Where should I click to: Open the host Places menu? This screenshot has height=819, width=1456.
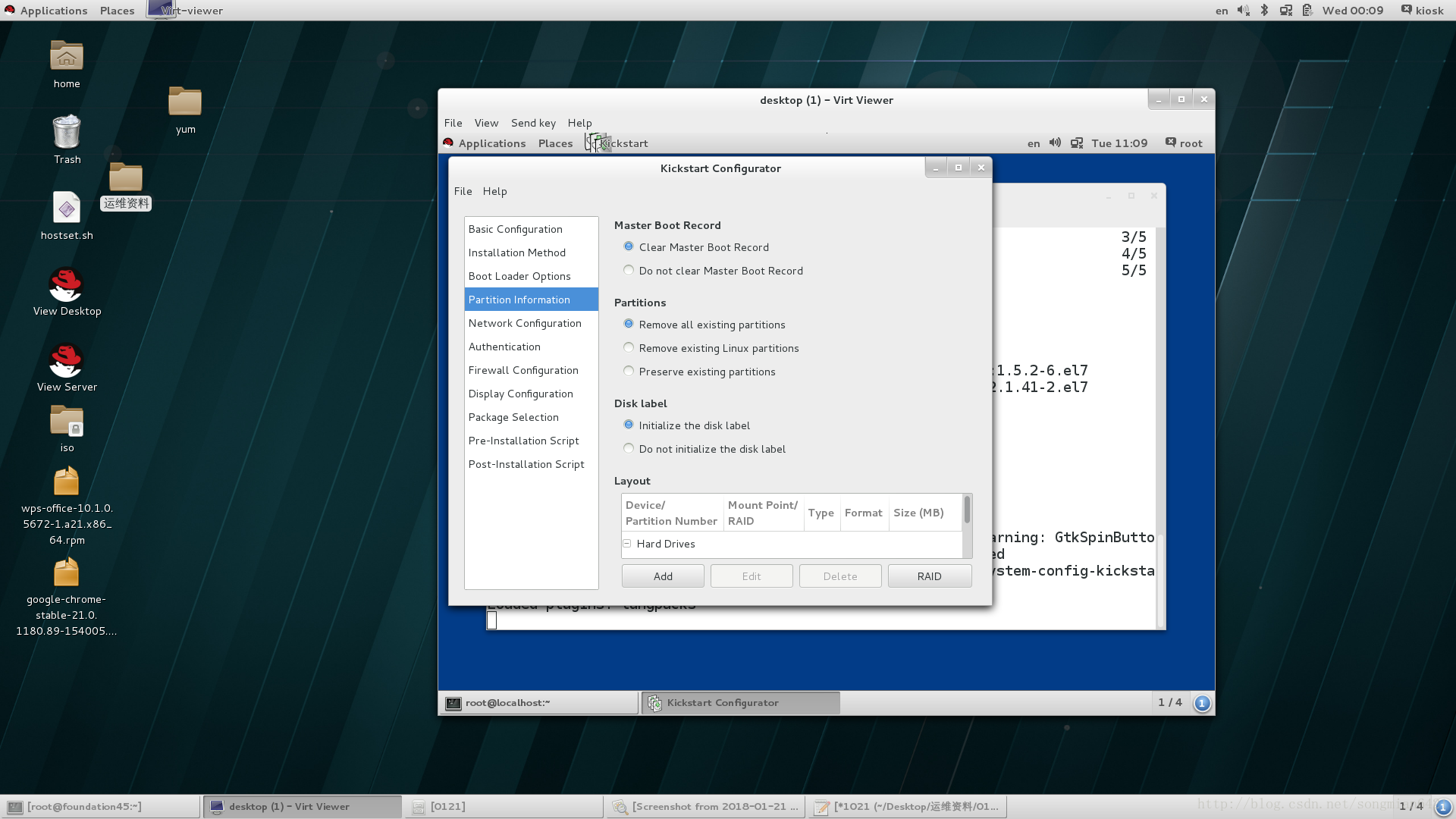117,11
